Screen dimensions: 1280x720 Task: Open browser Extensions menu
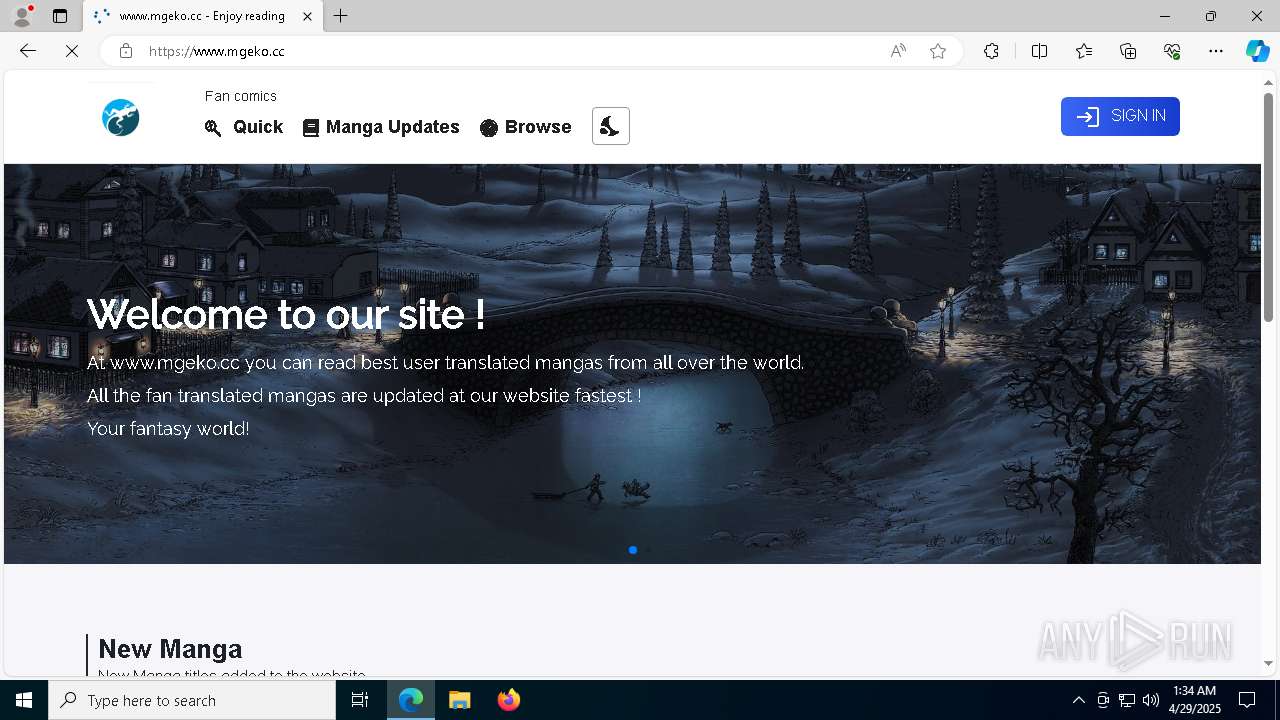pyautogui.click(x=991, y=51)
